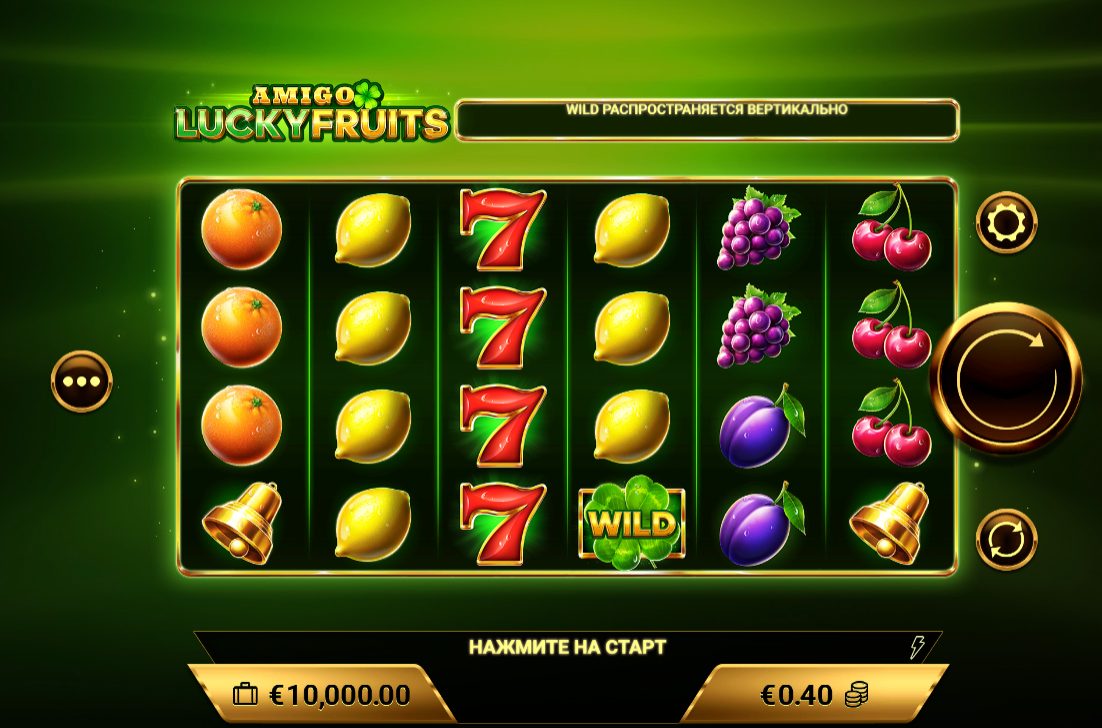
Task: Click the WILD info message banner
Action: (706, 120)
